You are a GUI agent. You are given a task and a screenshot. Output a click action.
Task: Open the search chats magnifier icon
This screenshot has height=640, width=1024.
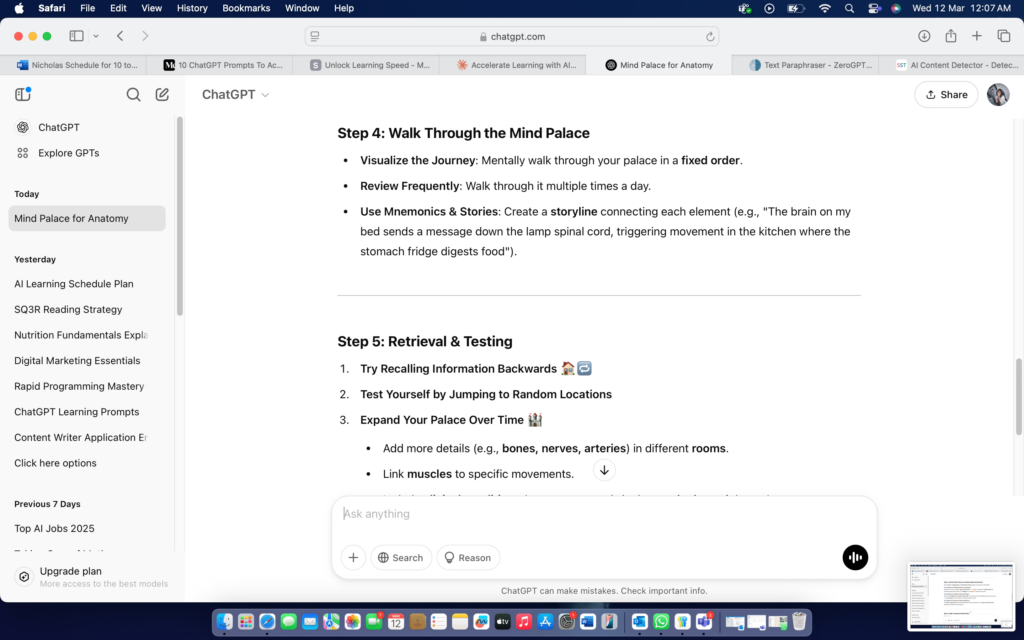pos(133,95)
